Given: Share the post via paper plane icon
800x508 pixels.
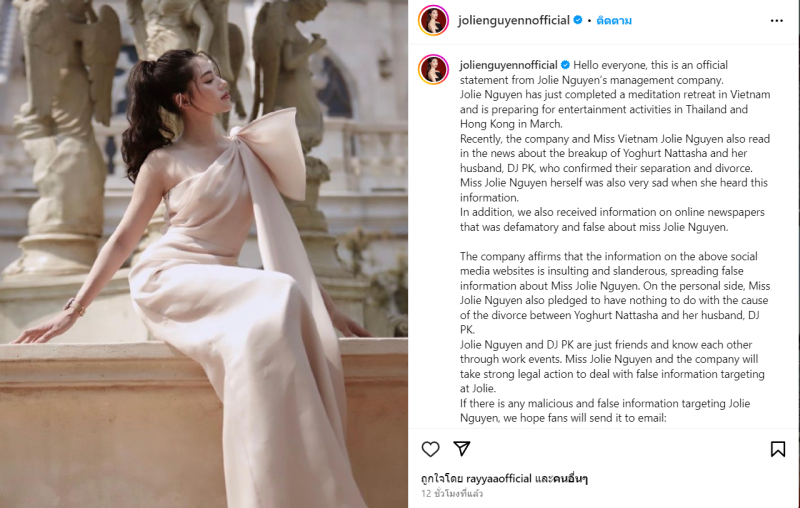Looking at the screenshot, I should pyautogui.click(x=462, y=448).
